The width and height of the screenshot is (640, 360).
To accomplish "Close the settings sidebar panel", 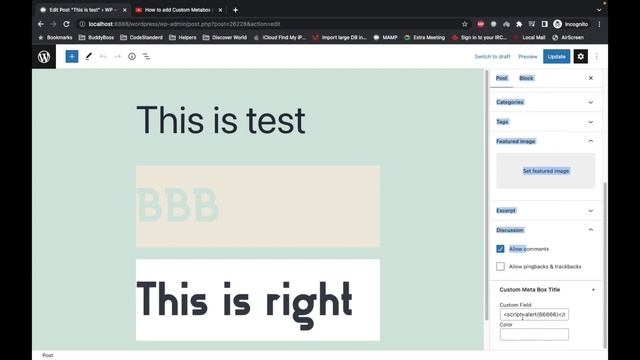I will pyautogui.click(x=591, y=78).
